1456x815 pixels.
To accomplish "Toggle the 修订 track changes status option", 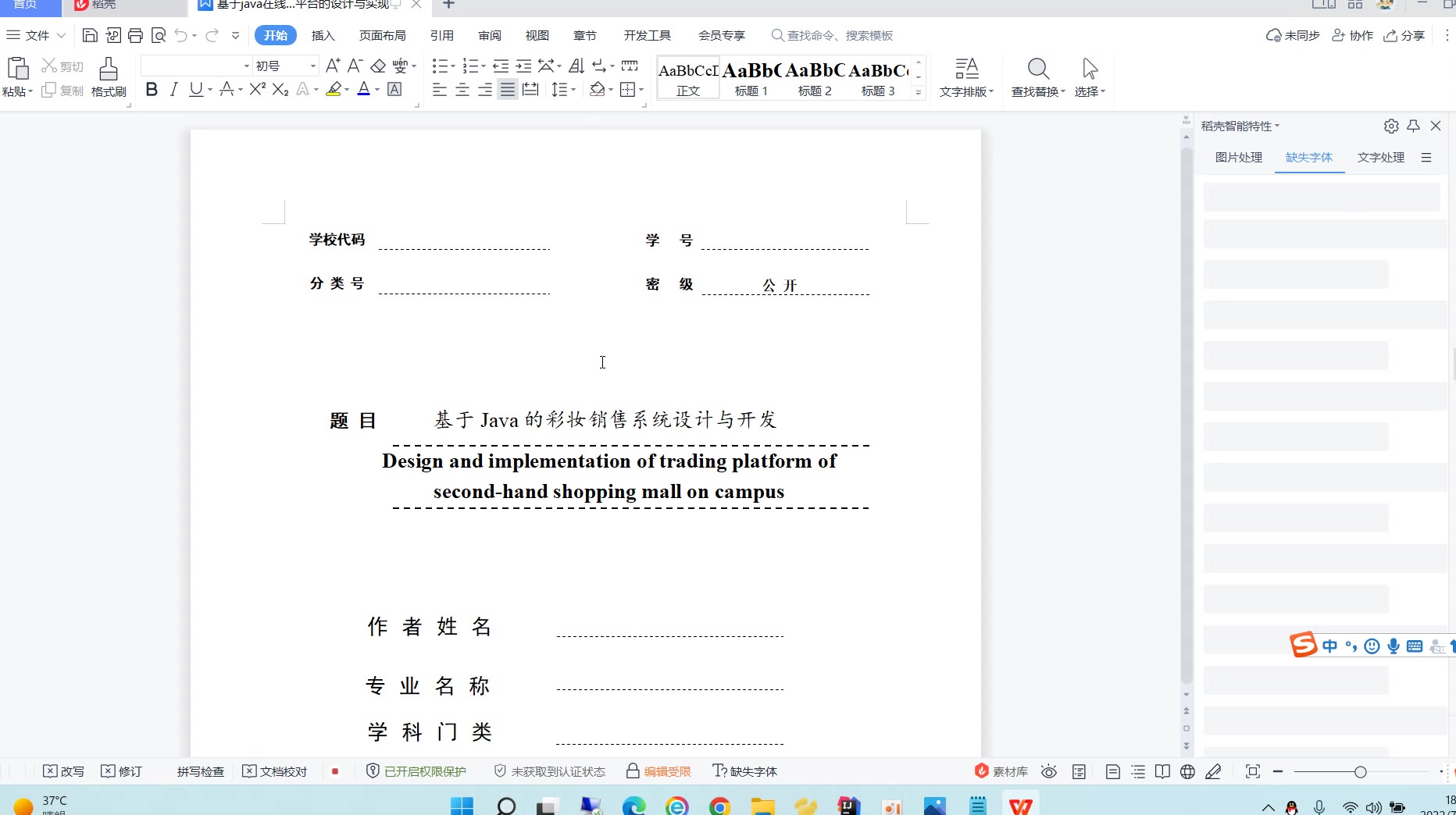I will 122,771.
